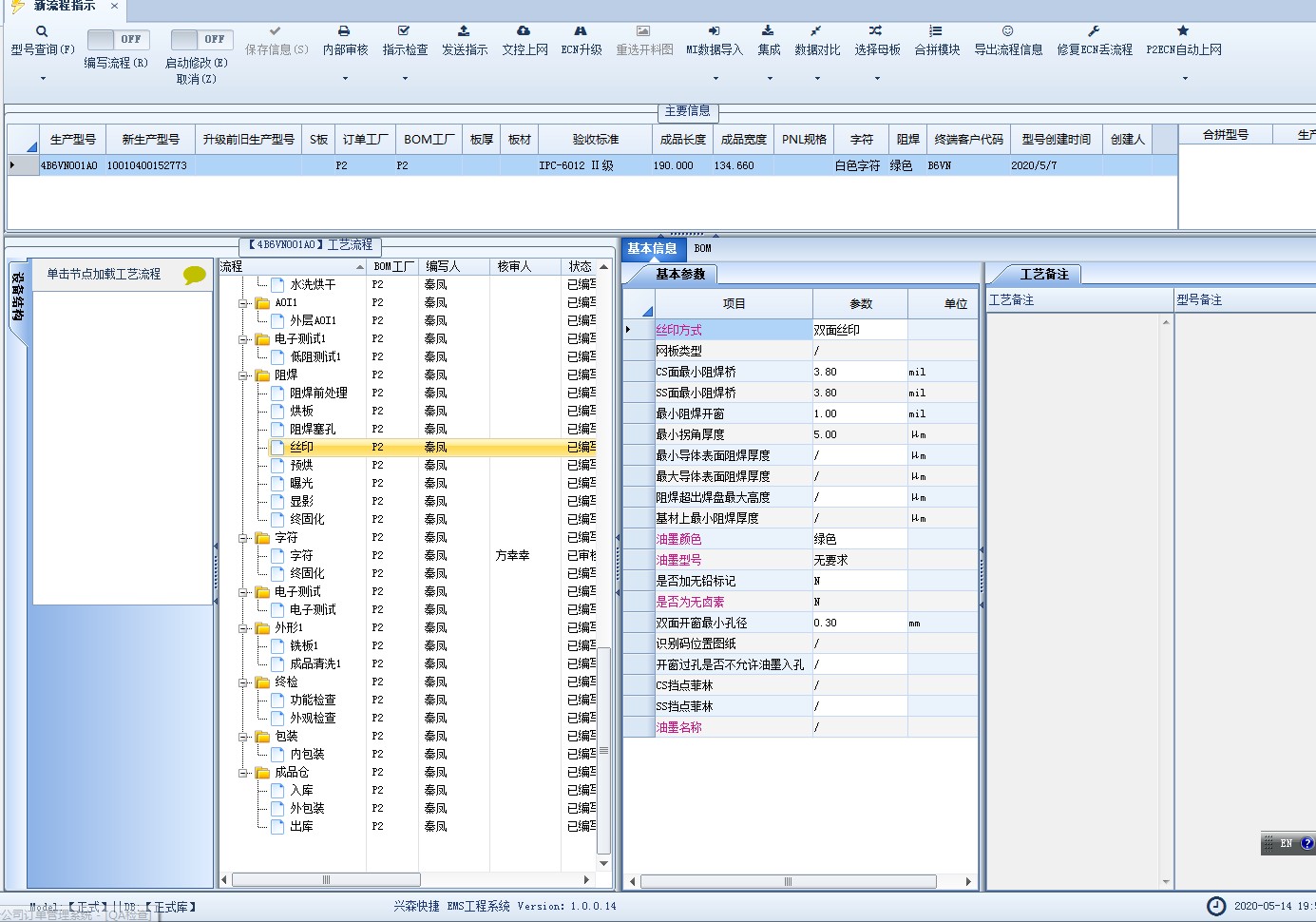This screenshot has height=922, width=1316.
Task: Select the 丝印 tree item
Action: [301, 448]
